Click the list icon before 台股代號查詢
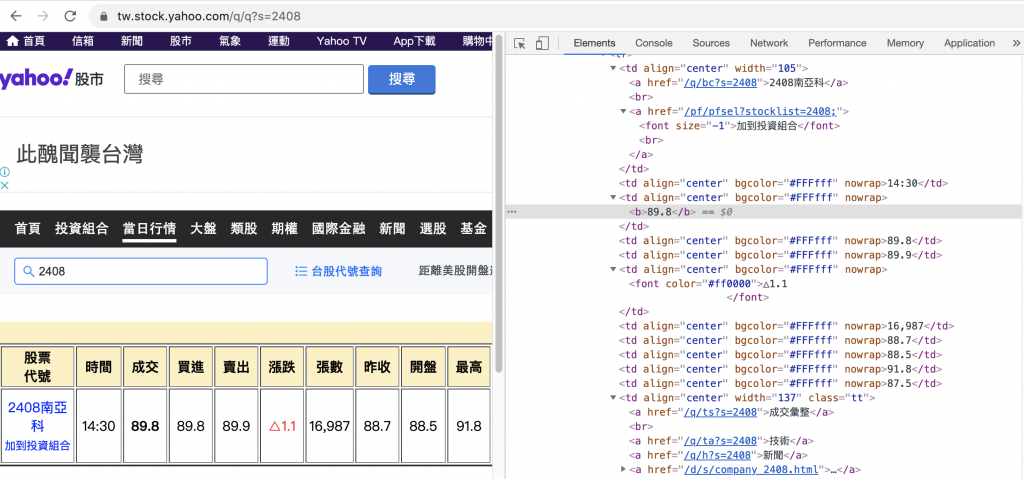The height and width of the screenshot is (479, 1024). coord(301,271)
